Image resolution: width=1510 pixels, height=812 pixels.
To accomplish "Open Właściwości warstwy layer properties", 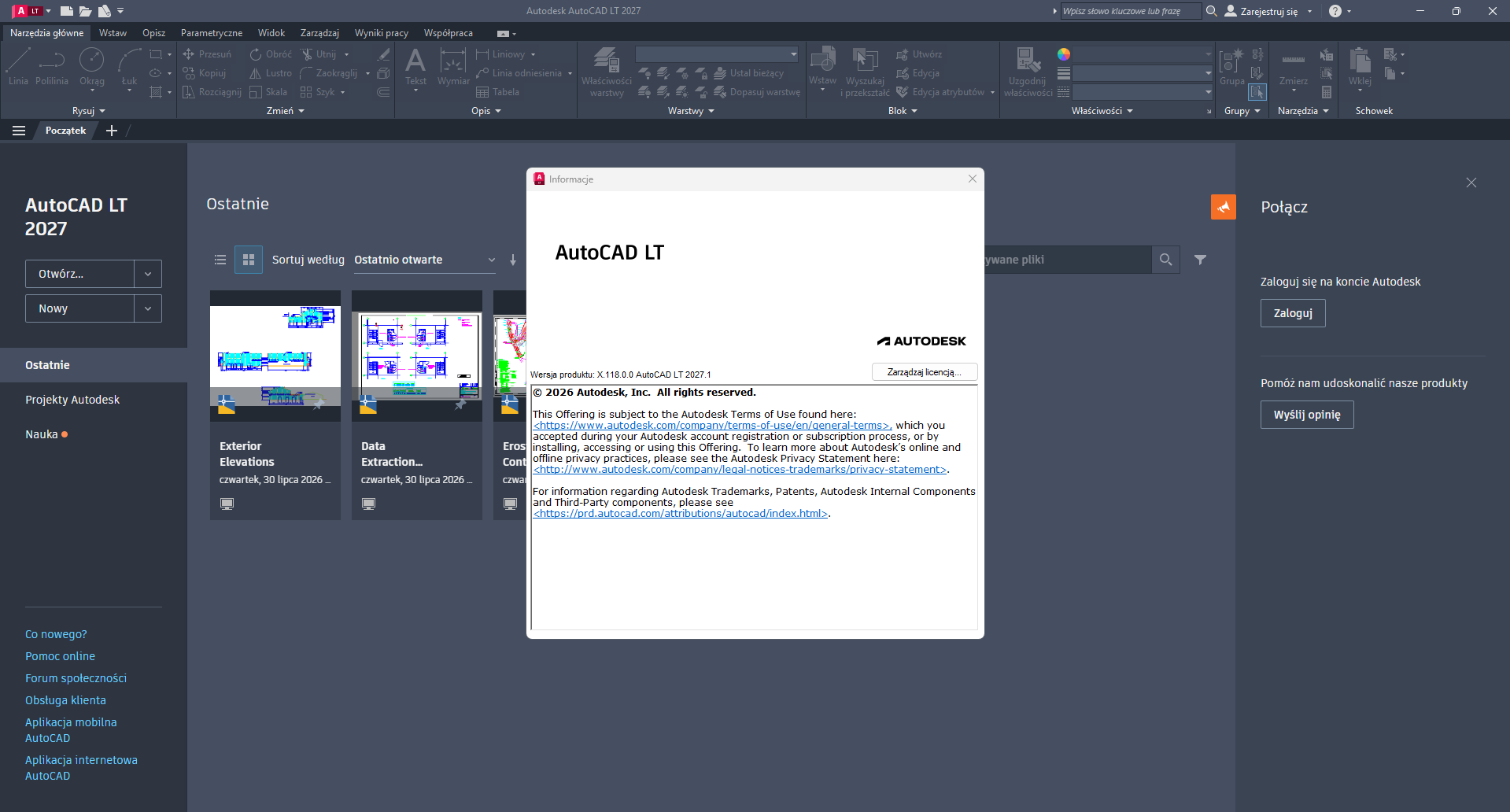I will (607, 71).
